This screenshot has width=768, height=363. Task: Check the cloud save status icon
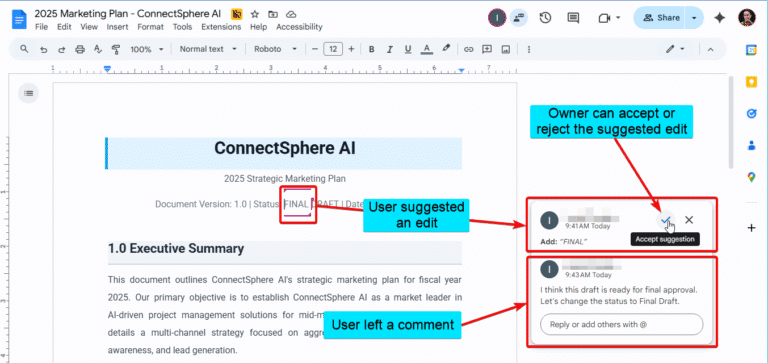[x=291, y=14]
